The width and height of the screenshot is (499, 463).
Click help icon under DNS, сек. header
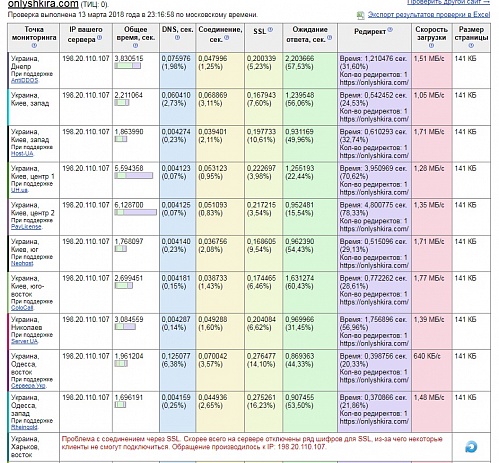click(x=177, y=38)
